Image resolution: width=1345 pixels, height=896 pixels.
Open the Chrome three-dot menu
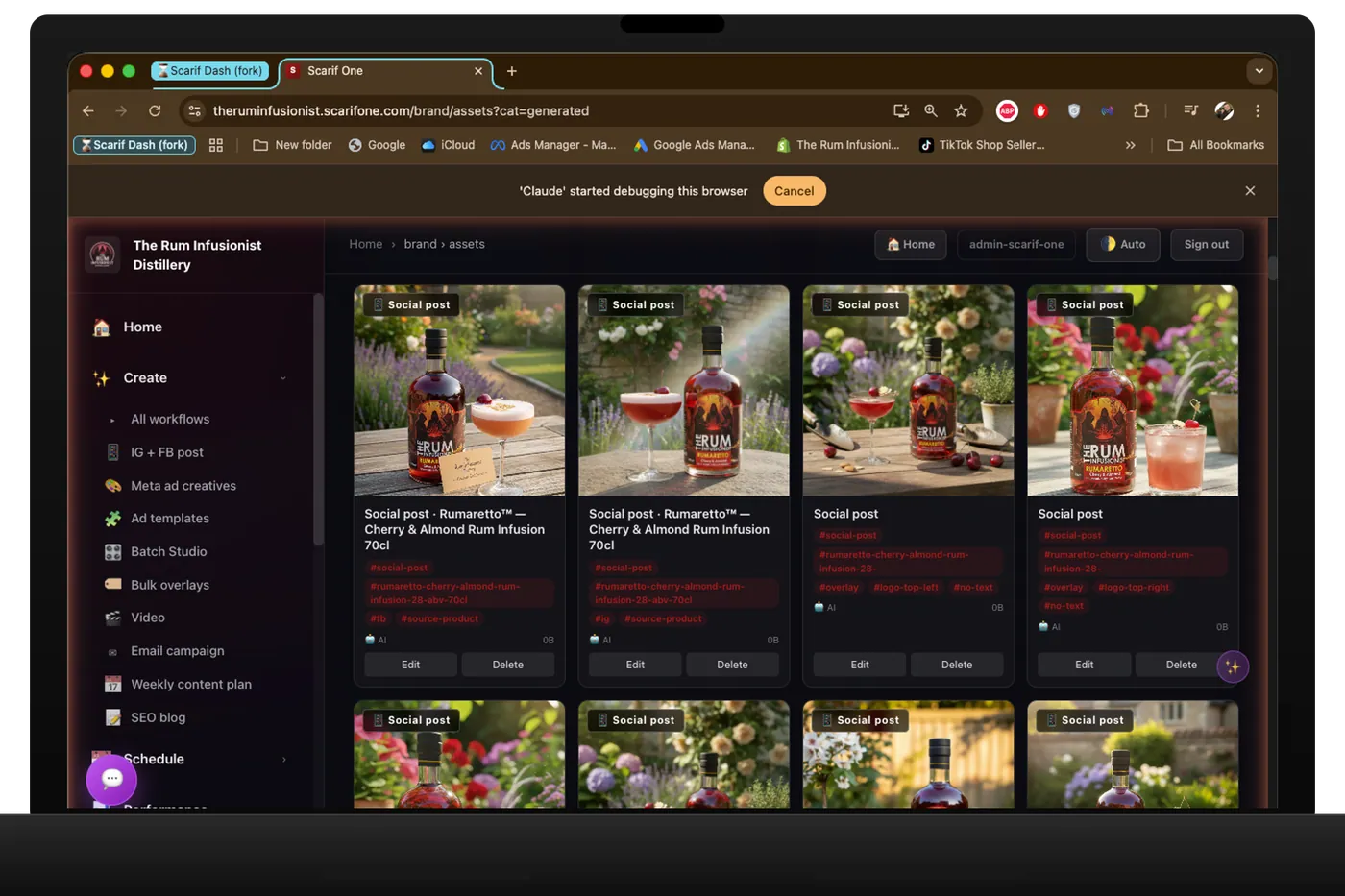click(1258, 110)
